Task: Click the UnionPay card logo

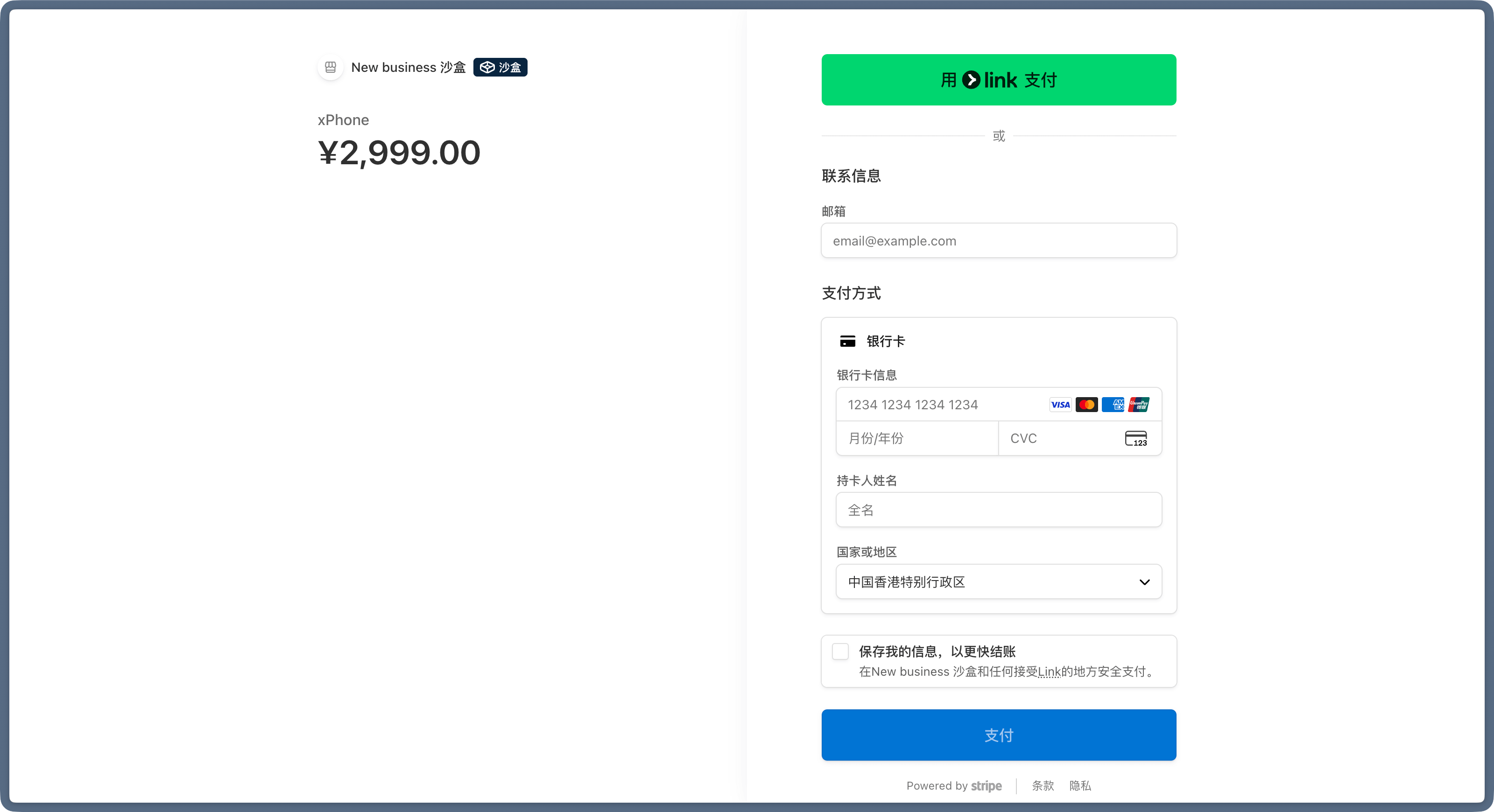Action: coord(1139,405)
